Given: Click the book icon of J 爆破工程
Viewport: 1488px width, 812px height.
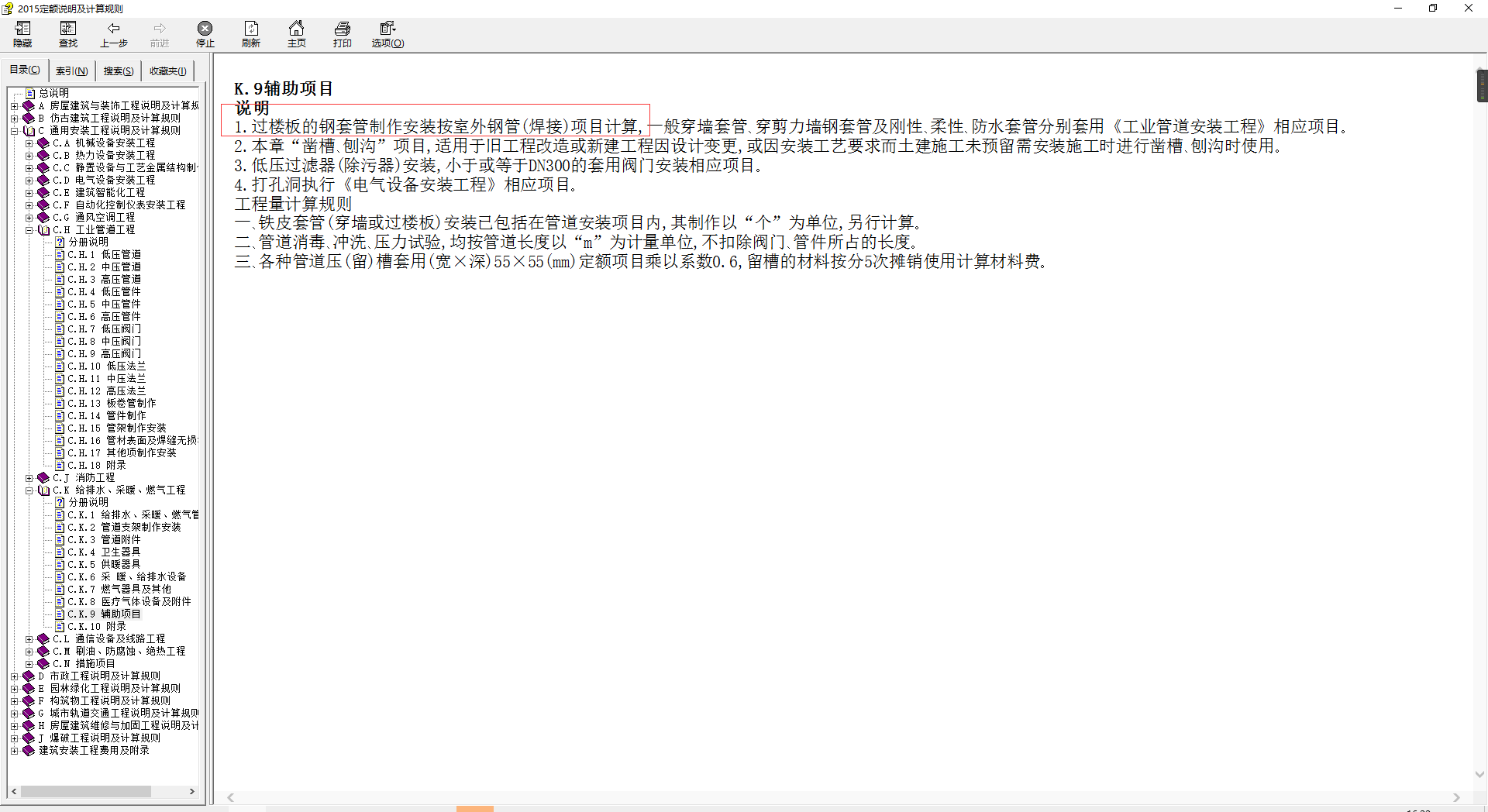Looking at the screenshot, I should point(29,738).
